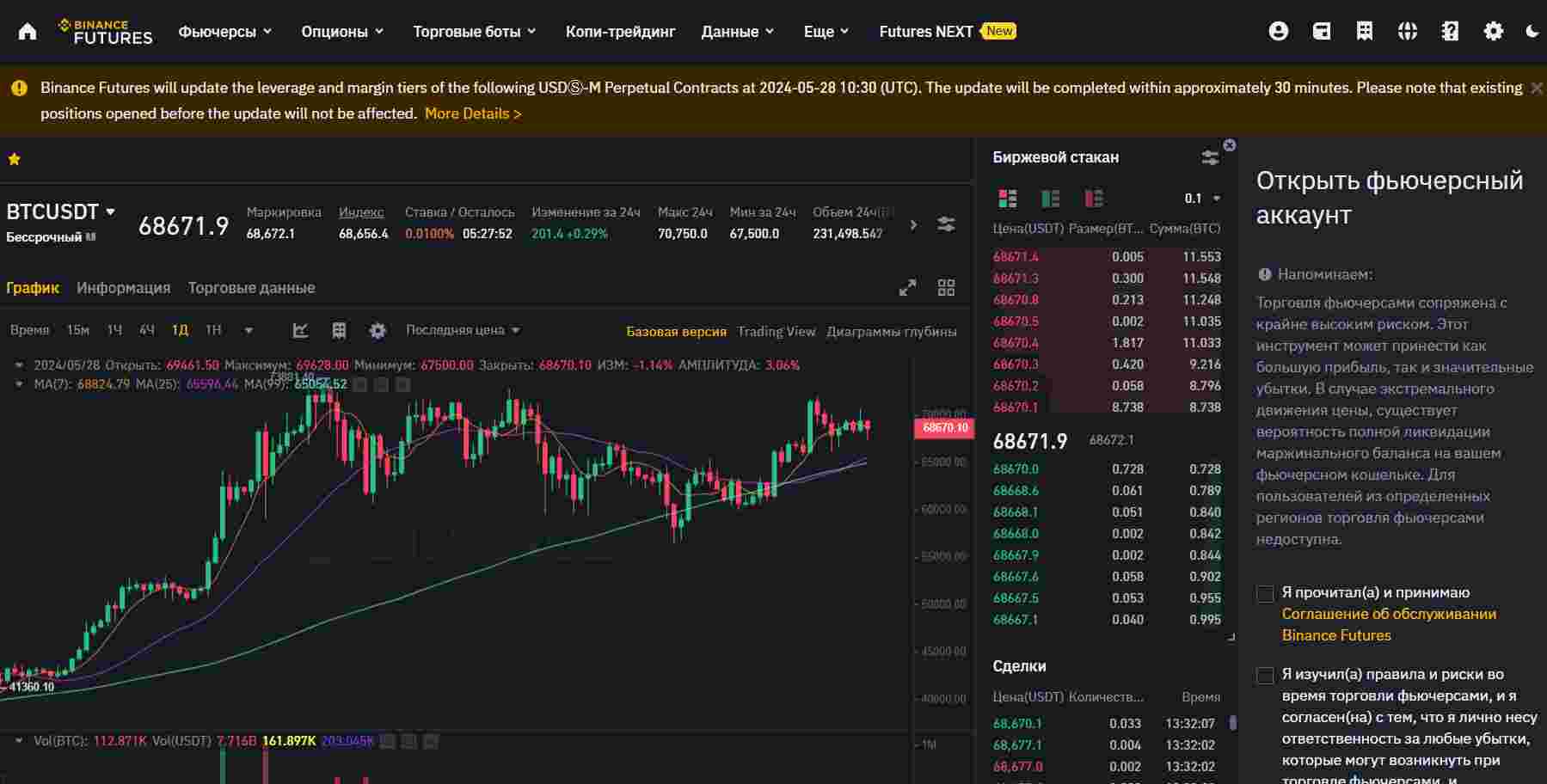1547x784 pixels.
Task: Click bid price 68670.0 in order book
Action: 1016,469
